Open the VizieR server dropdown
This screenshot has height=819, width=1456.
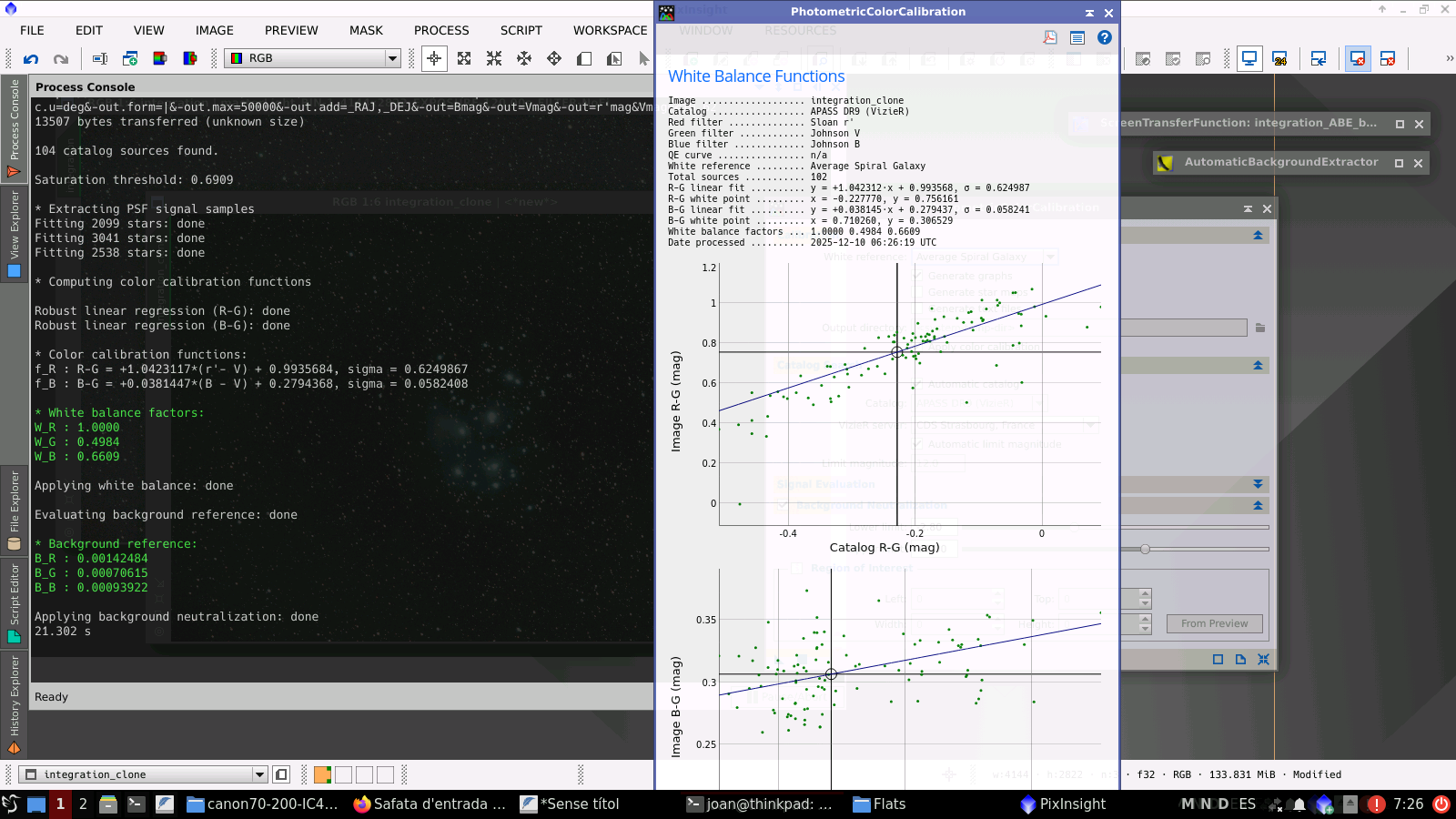pyautogui.click(x=1088, y=425)
